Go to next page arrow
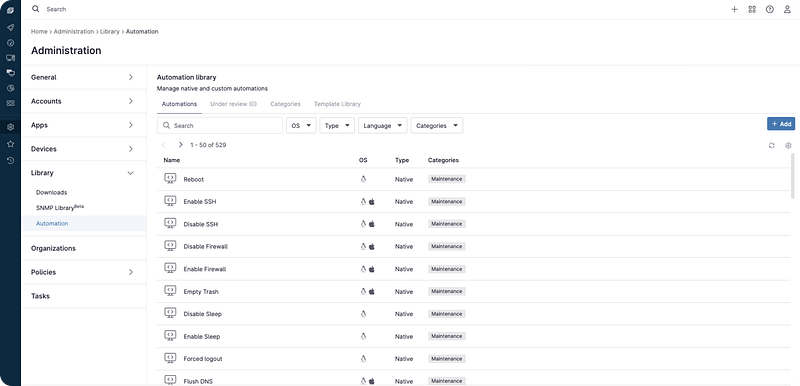The height and width of the screenshot is (386, 800). 181,145
